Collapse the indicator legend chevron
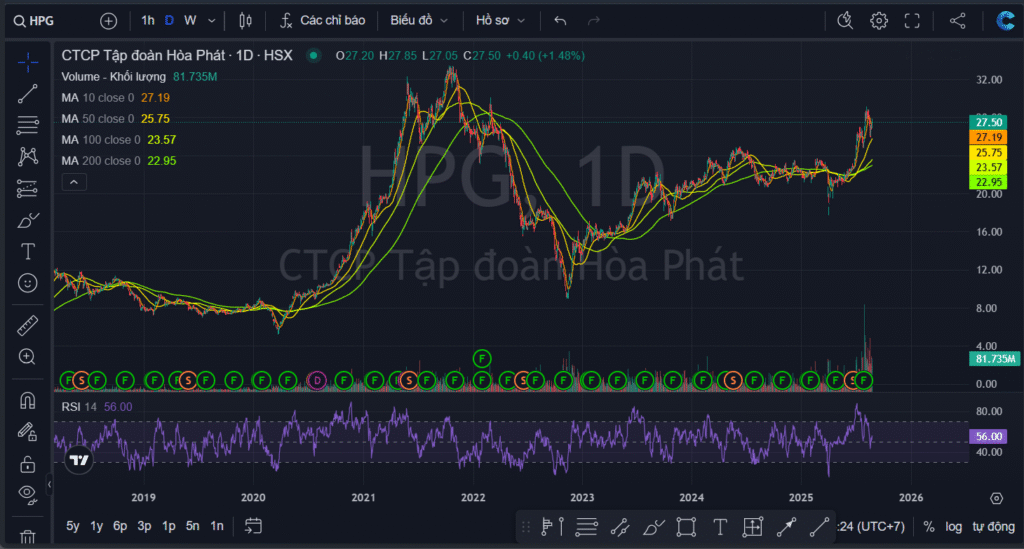This screenshot has height=549, width=1024. (75, 182)
